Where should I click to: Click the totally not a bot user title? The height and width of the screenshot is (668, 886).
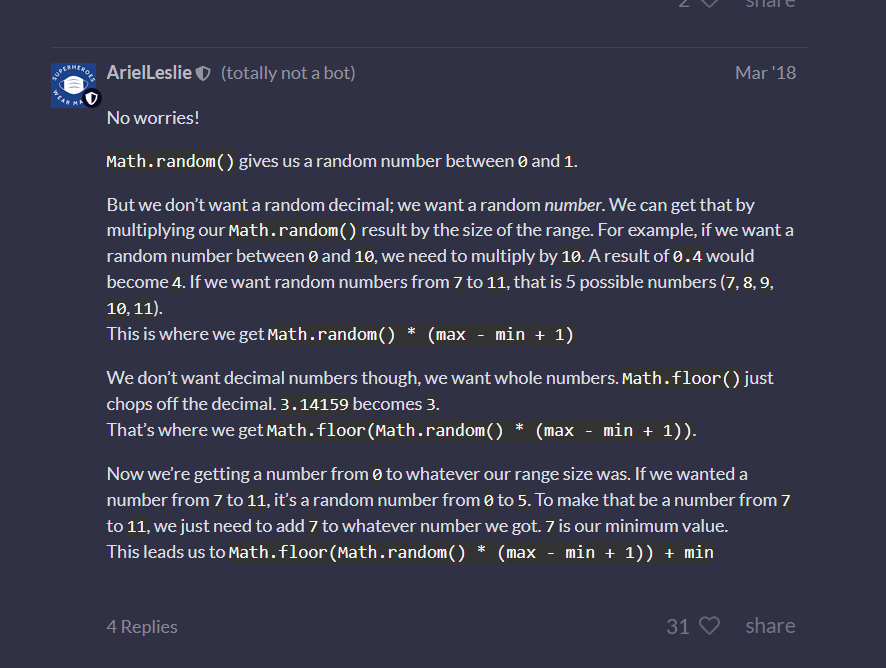click(288, 72)
